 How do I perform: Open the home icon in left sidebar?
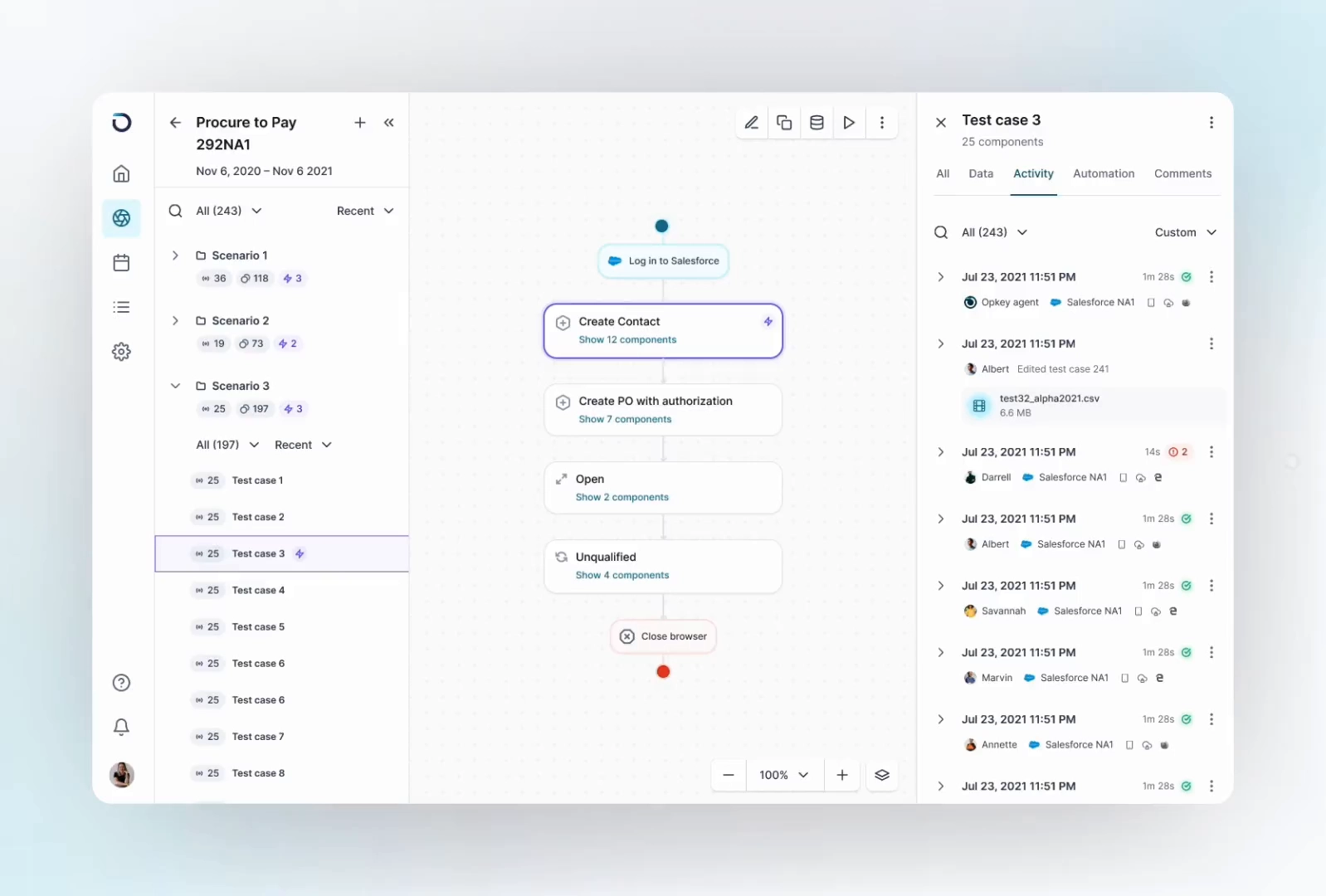point(121,174)
